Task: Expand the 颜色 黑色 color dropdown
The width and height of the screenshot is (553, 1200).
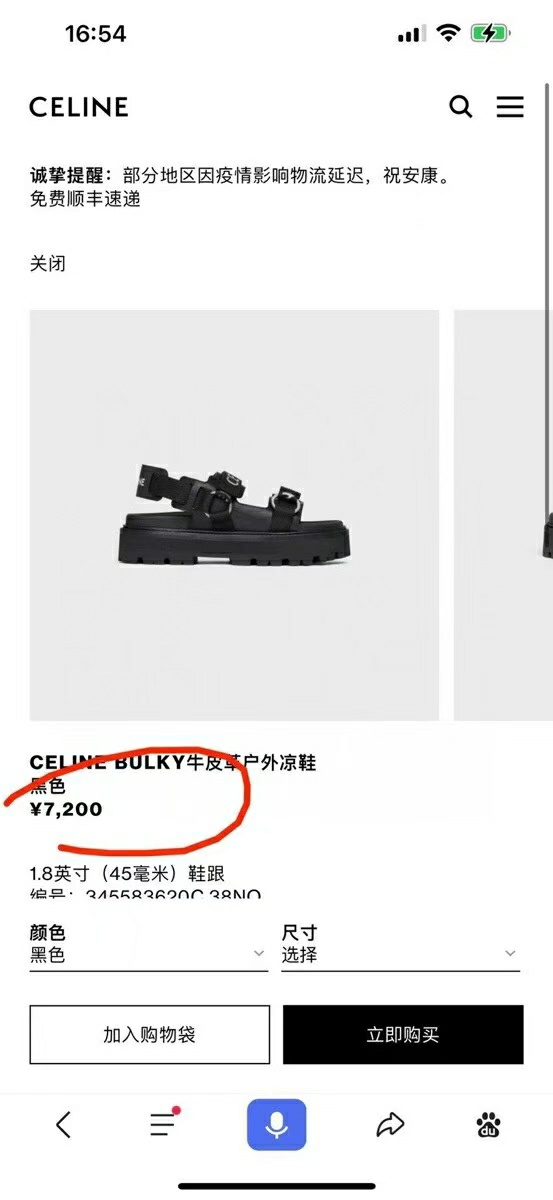Action: coord(149,945)
